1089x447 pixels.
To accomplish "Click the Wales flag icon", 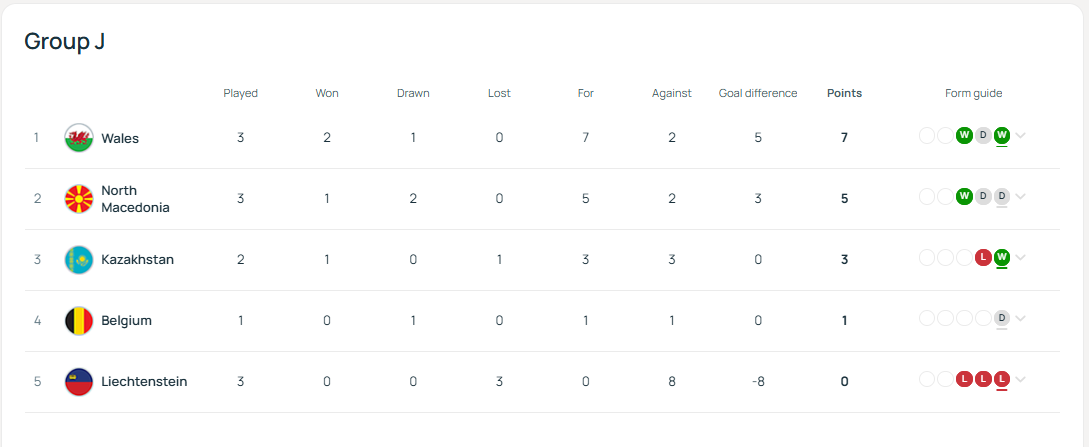I will pos(78,138).
